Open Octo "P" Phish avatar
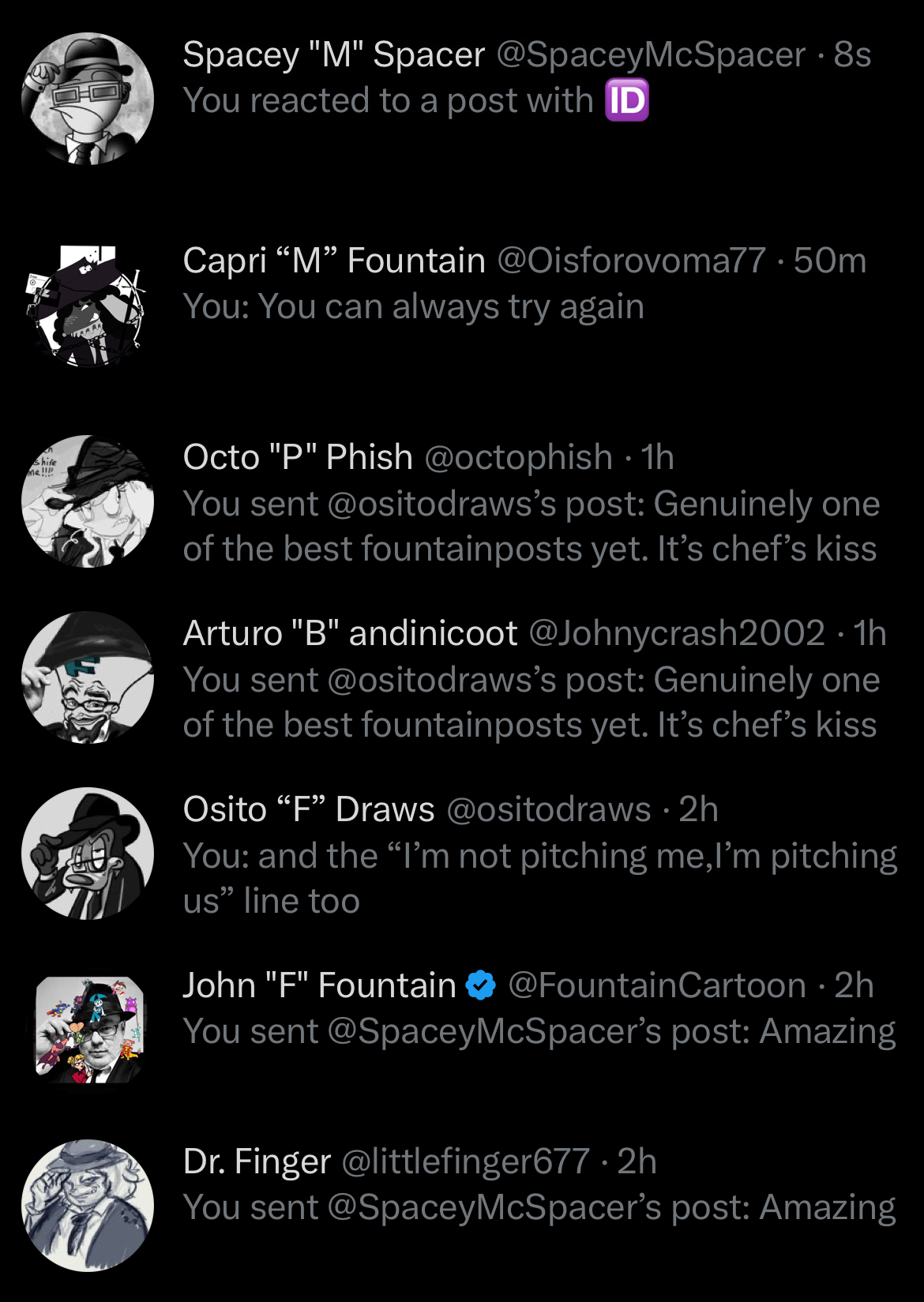This screenshot has height=1302, width=924. pos(88,501)
